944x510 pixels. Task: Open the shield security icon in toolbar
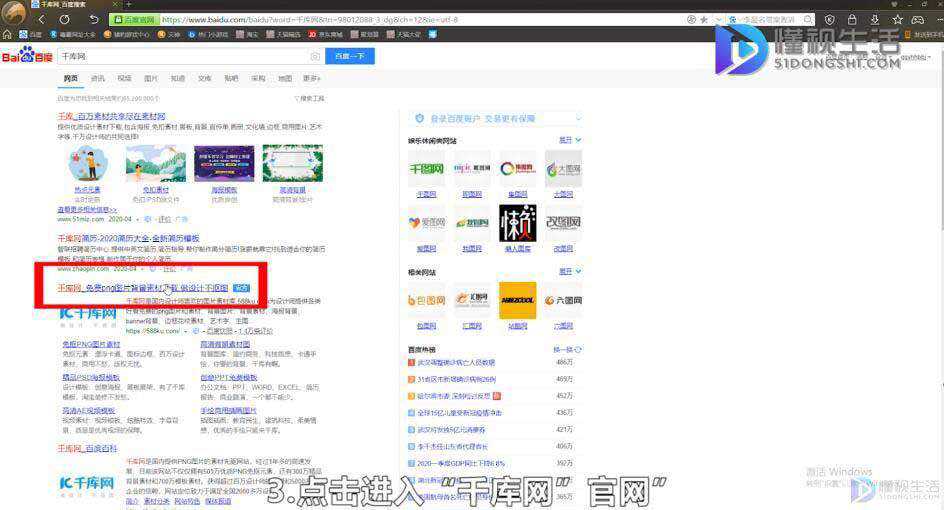pos(830,19)
